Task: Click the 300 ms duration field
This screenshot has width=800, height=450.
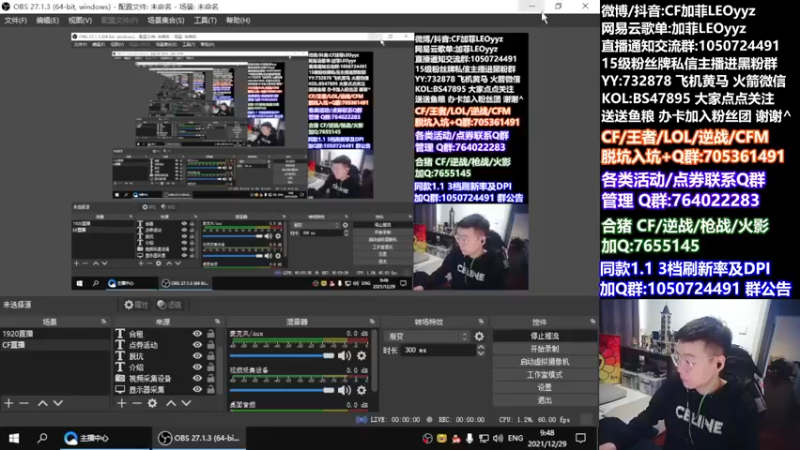Action: pyautogui.click(x=438, y=350)
